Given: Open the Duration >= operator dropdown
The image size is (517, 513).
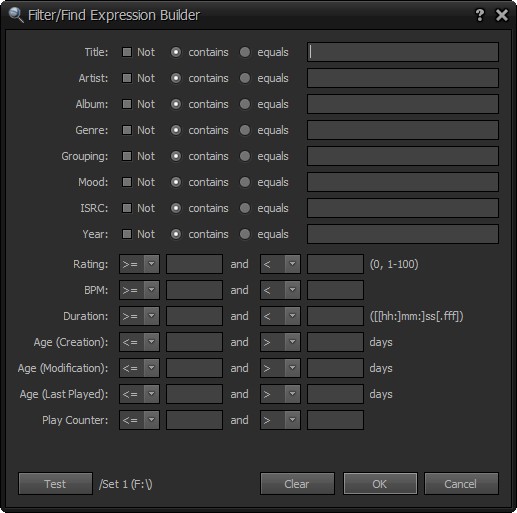Looking at the screenshot, I should 139,316.
